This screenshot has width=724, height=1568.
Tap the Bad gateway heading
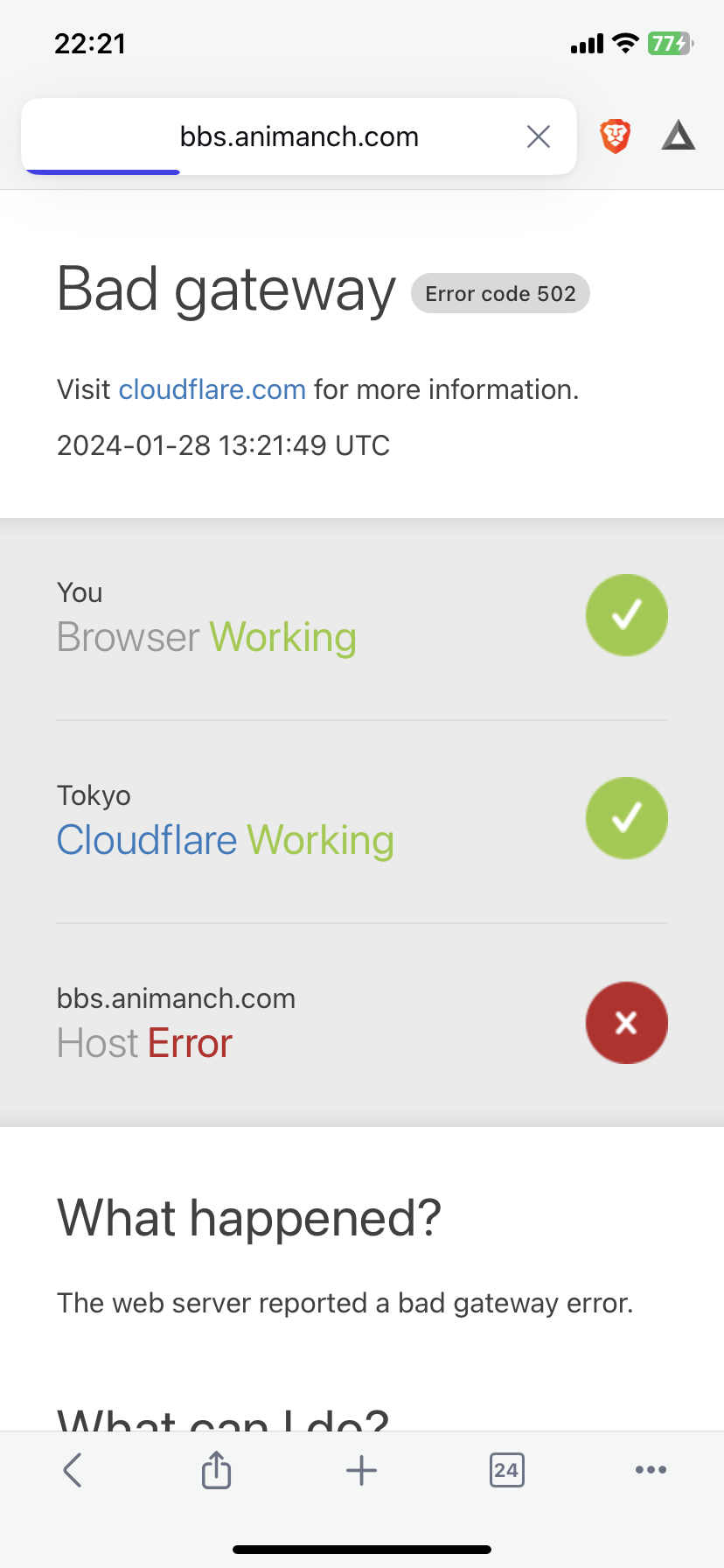(x=226, y=291)
